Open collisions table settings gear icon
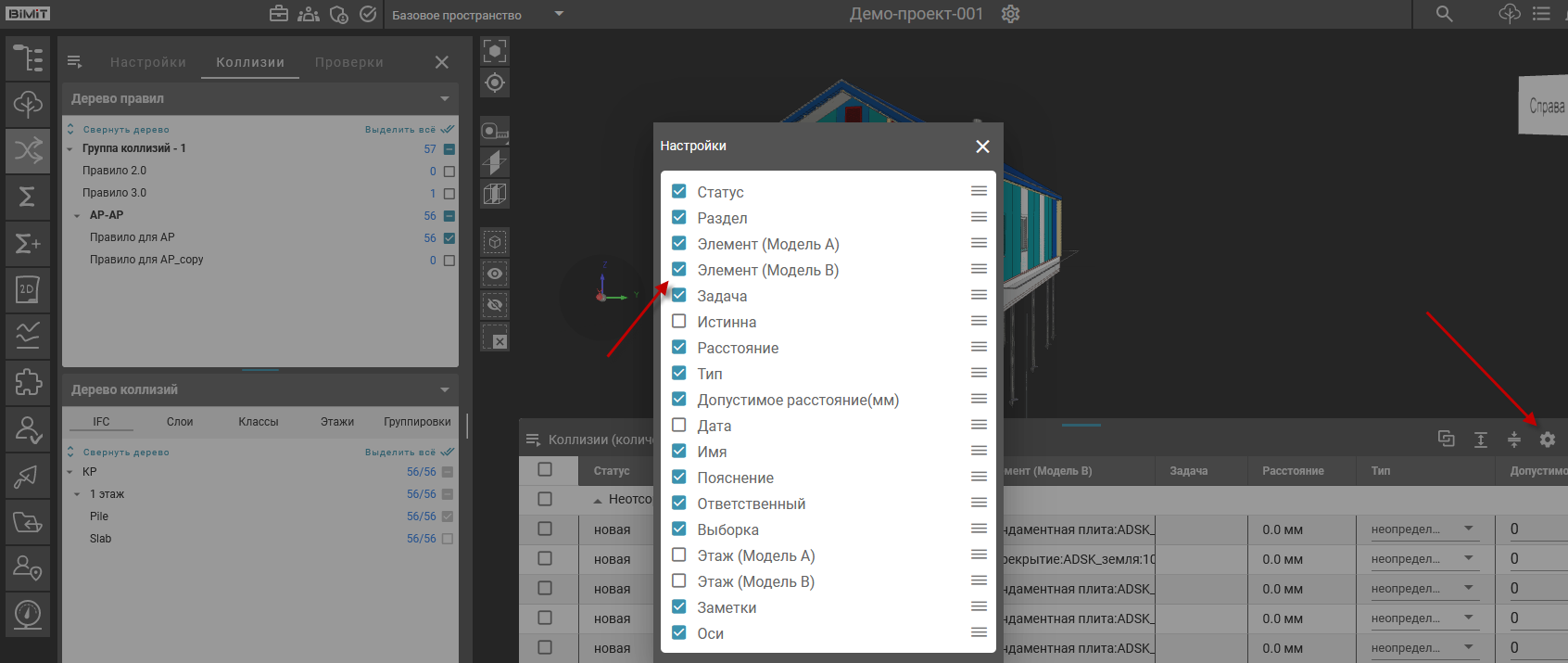Viewport: 1568px width, 663px height. 1547,440
